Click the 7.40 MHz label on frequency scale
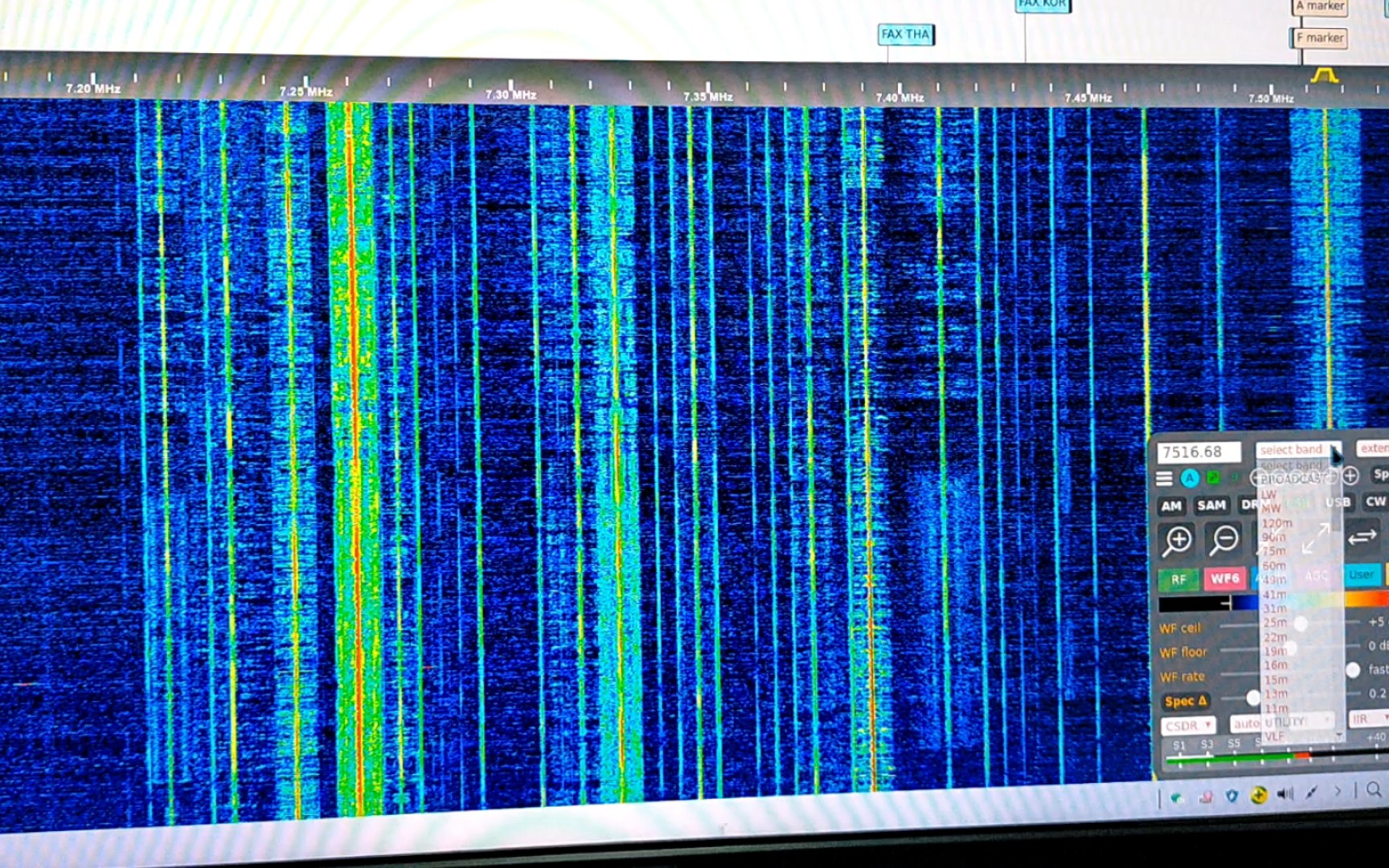The width and height of the screenshot is (1389, 868). tap(899, 98)
